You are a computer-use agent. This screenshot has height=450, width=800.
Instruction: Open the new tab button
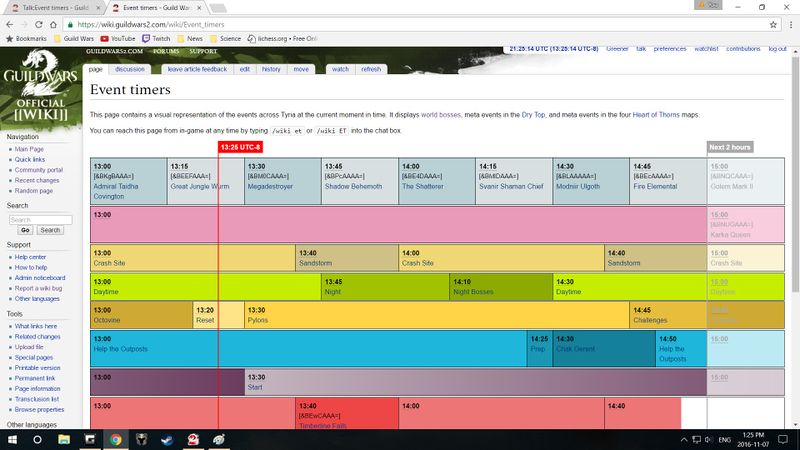[218, 8]
